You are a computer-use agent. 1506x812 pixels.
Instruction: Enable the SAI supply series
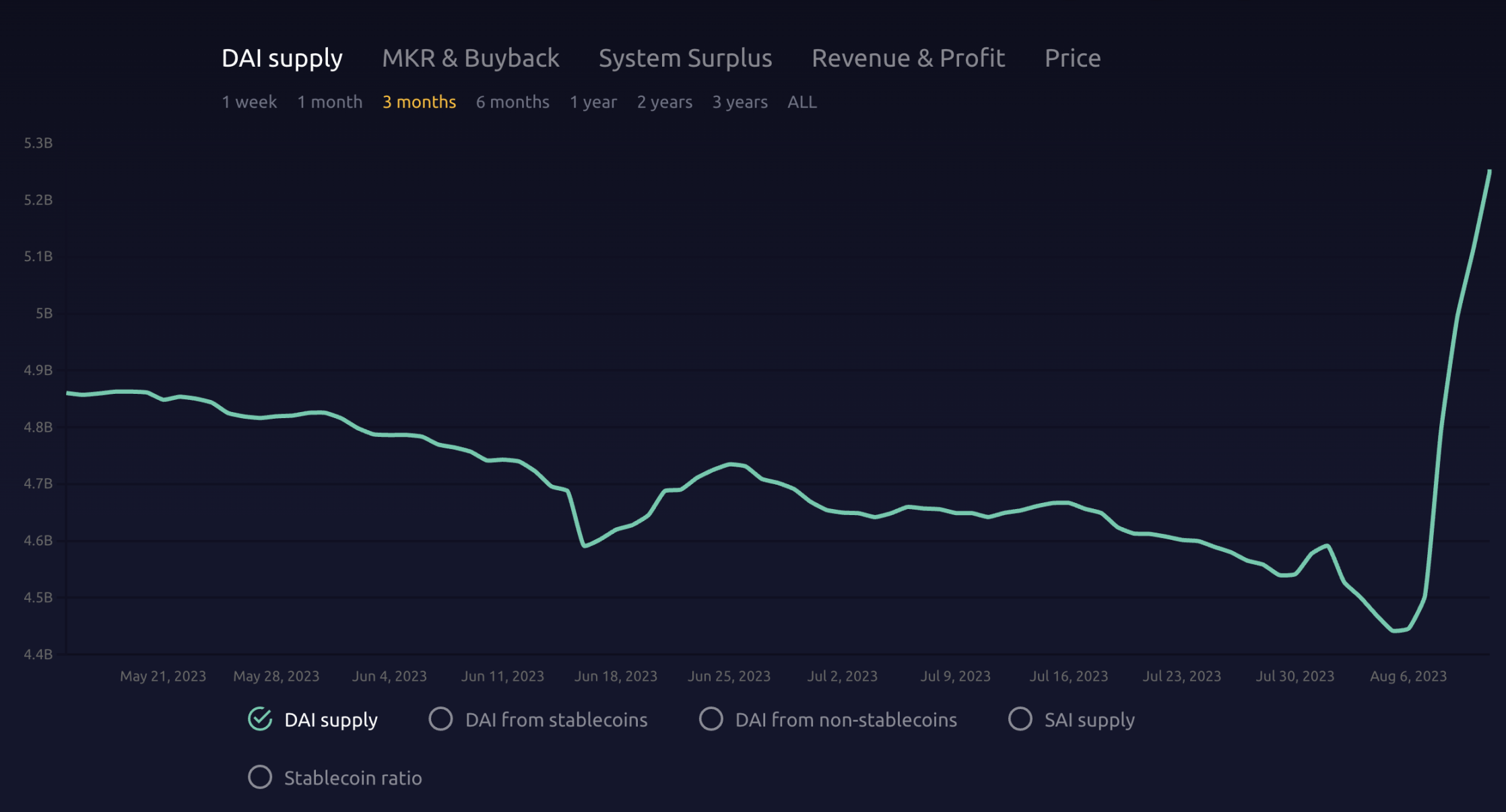1020,719
